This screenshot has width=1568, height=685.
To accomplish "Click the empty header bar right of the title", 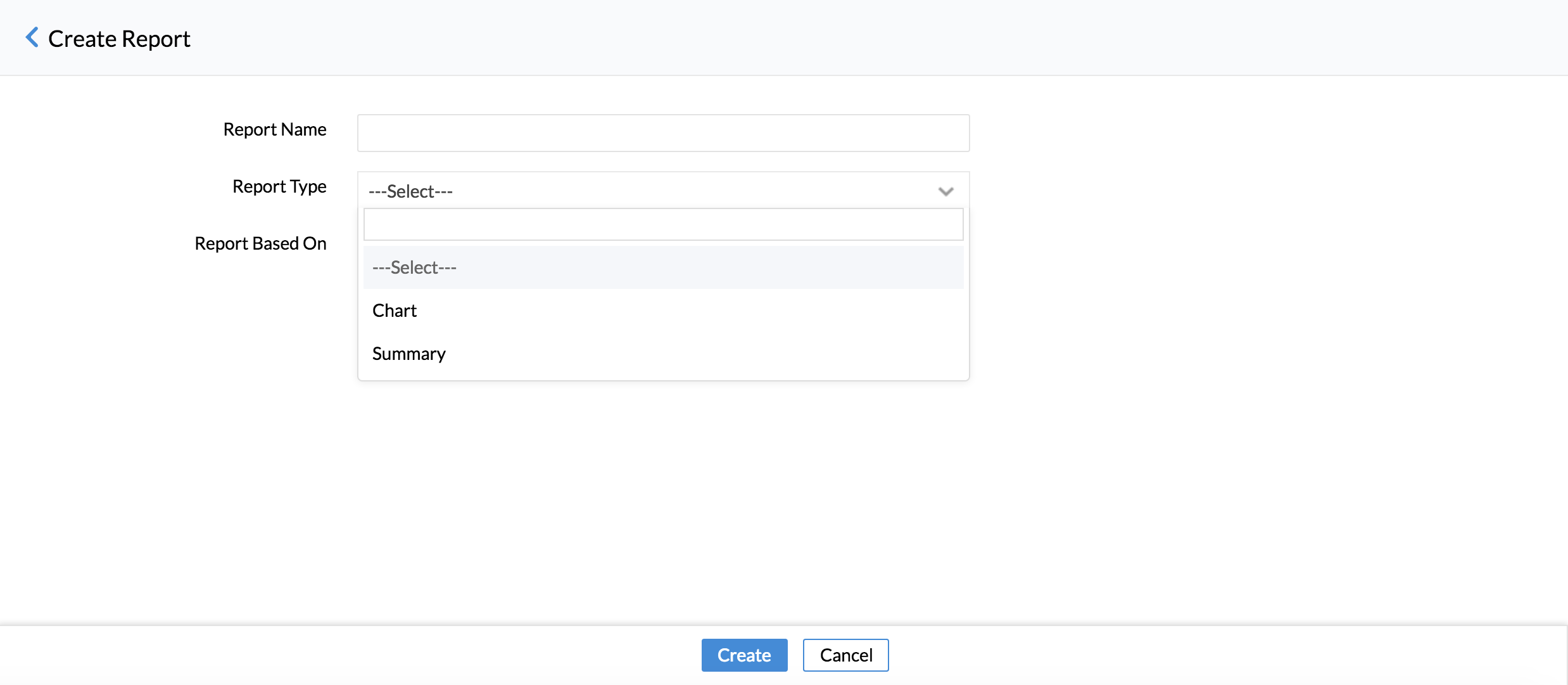I will [887, 38].
